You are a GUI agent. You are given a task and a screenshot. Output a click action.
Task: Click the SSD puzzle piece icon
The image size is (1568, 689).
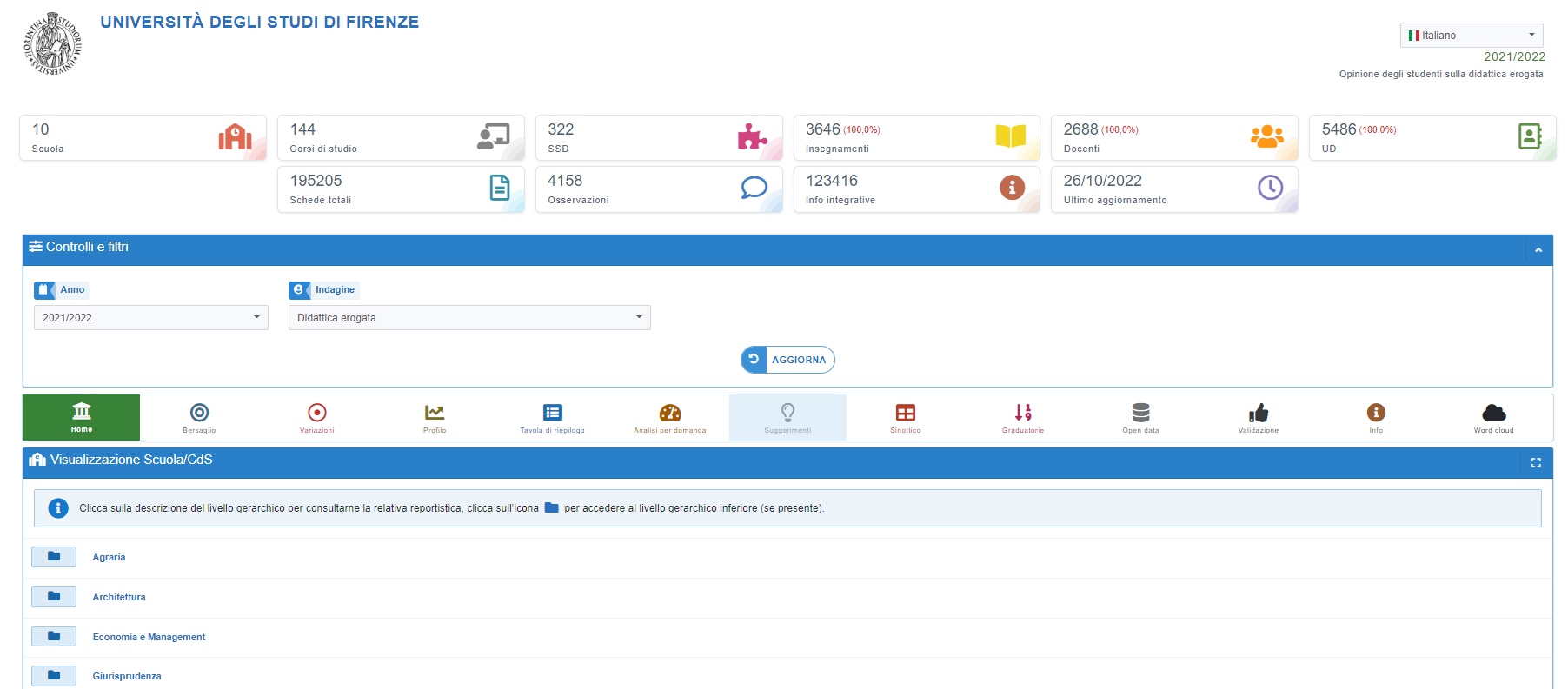click(x=752, y=136)
